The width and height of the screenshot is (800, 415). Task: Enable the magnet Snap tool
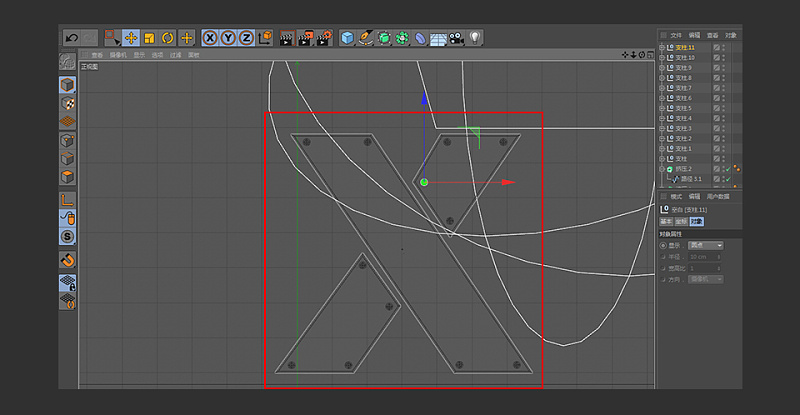pos(67,260)
